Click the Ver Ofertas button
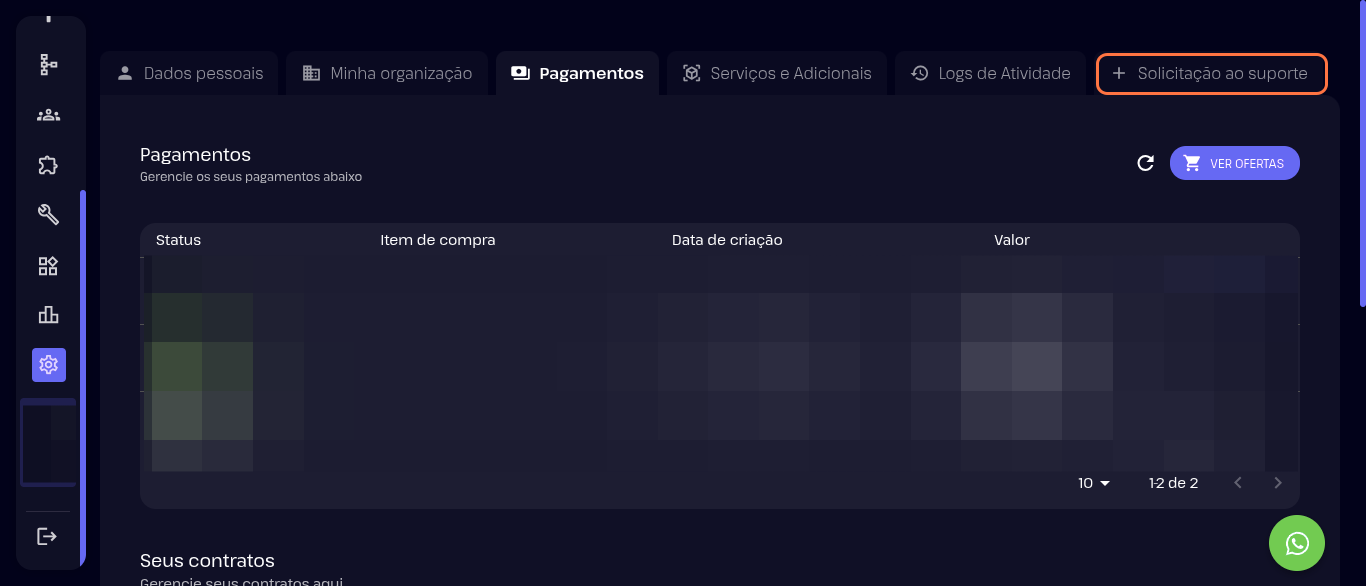 point(1234,163)
